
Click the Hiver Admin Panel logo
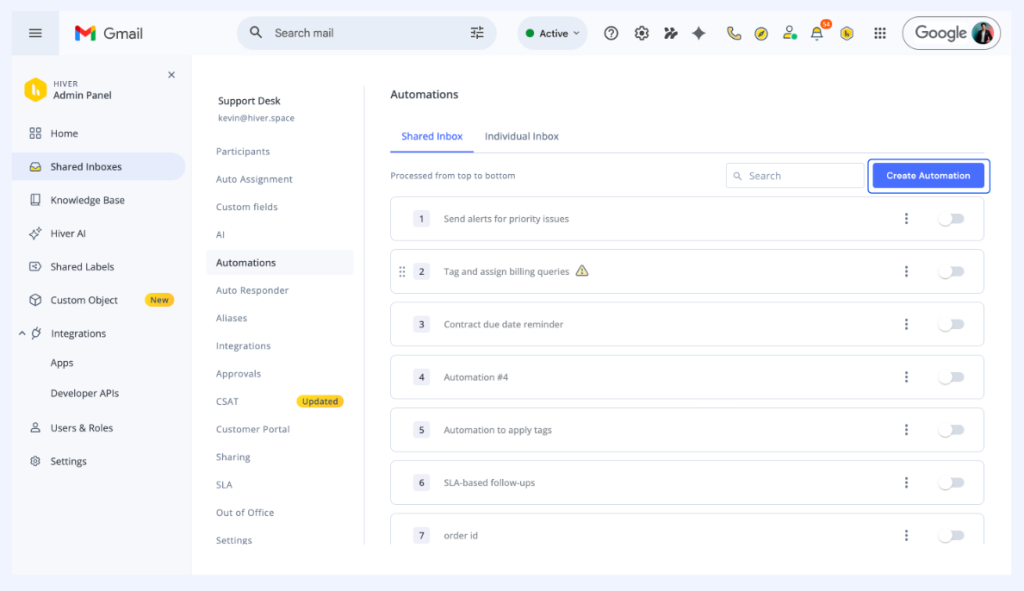point(35,90)
